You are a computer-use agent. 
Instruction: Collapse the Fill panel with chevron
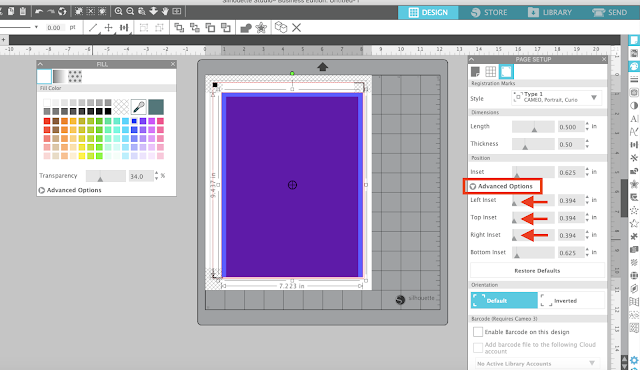(40, 64)
